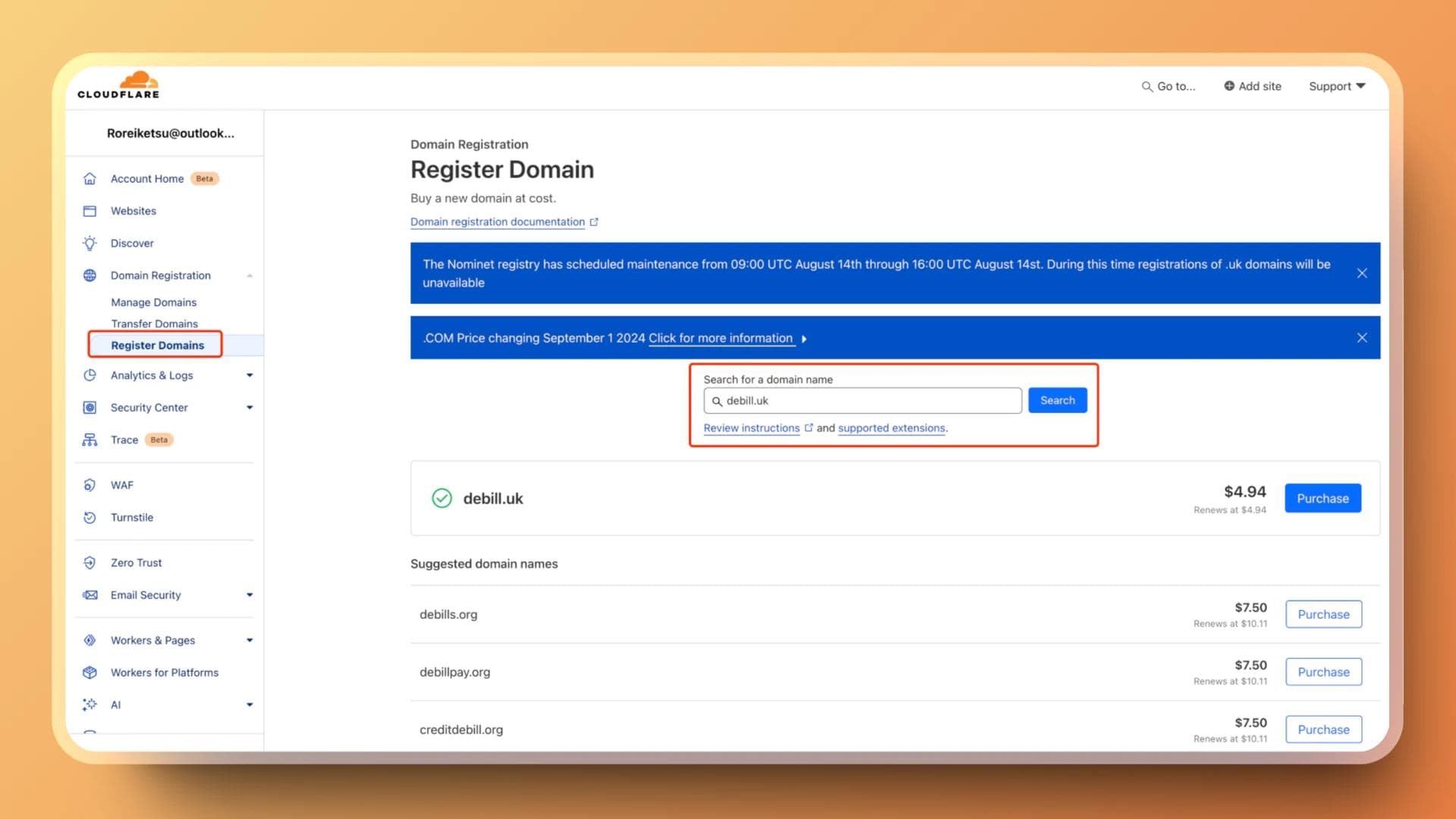Click the domain name search field
The height and width of the screenshot is (819, 1456).
(862, 400)
